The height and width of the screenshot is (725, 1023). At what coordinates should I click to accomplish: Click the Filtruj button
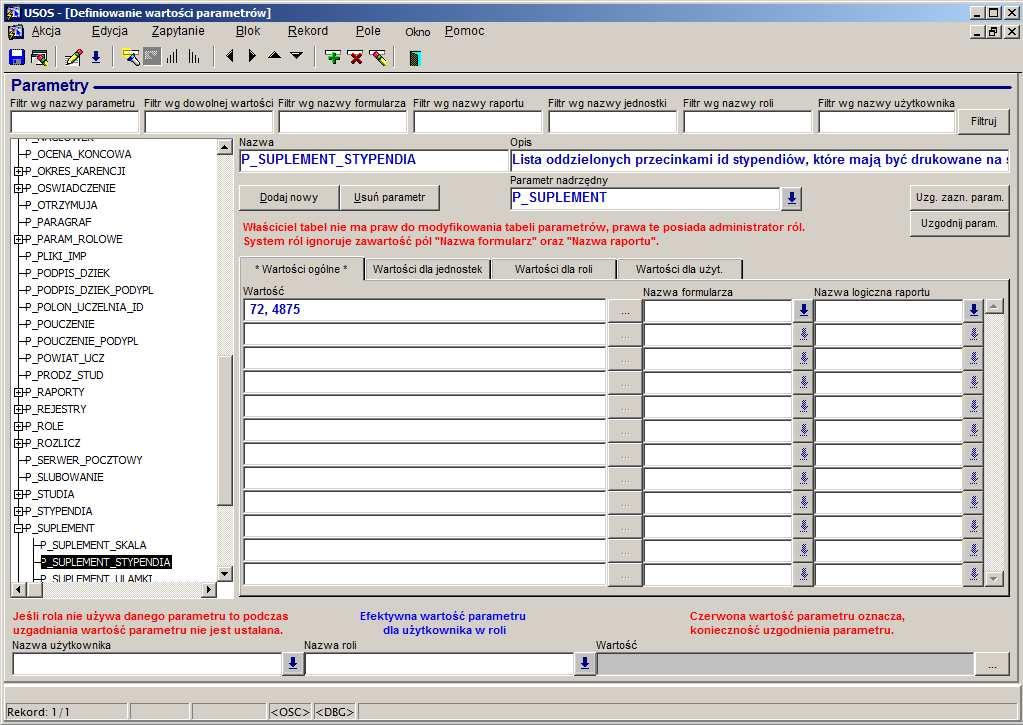(984, 121)
